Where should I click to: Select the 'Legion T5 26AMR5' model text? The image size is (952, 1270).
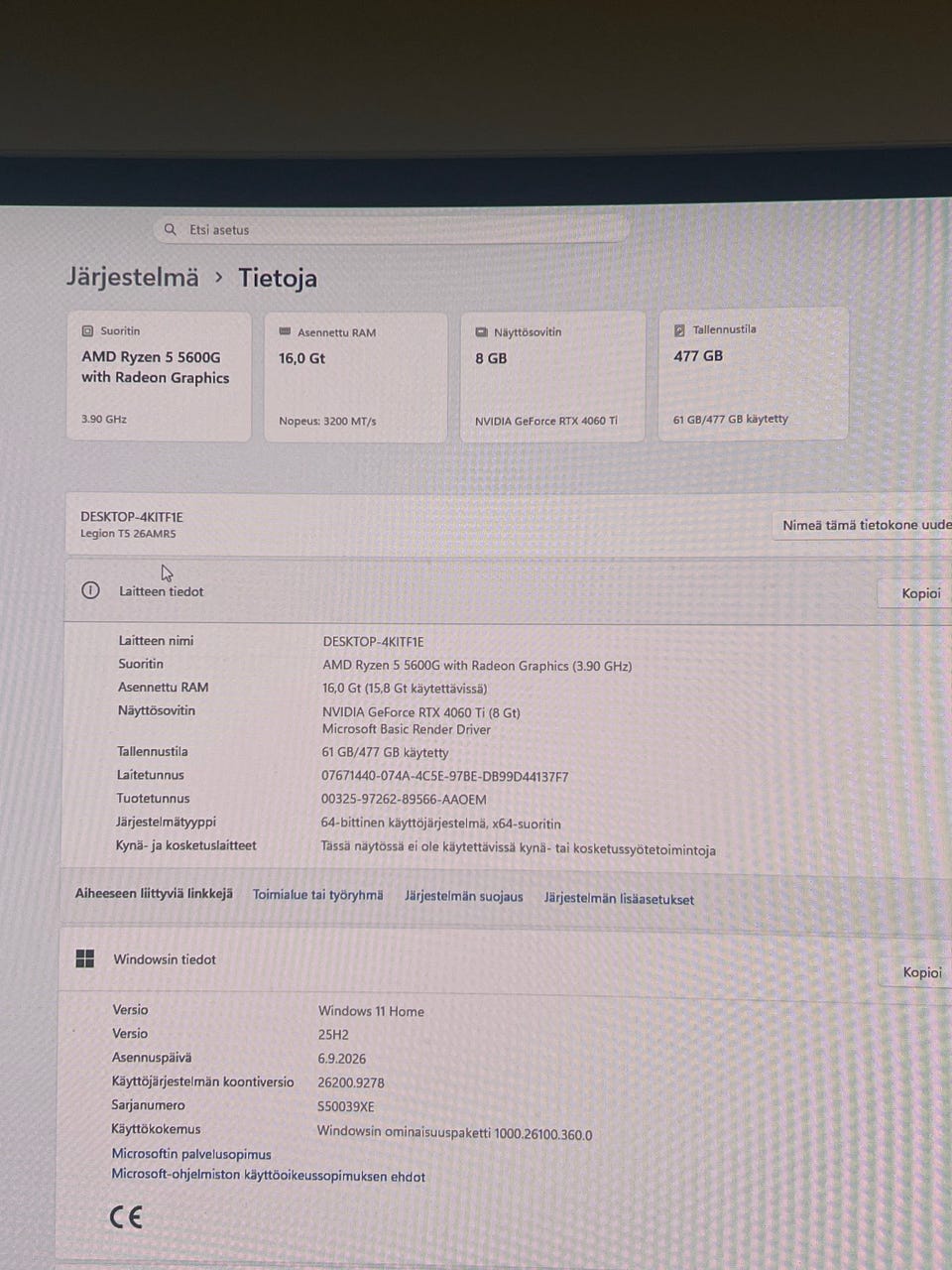[x=128, y=534]
